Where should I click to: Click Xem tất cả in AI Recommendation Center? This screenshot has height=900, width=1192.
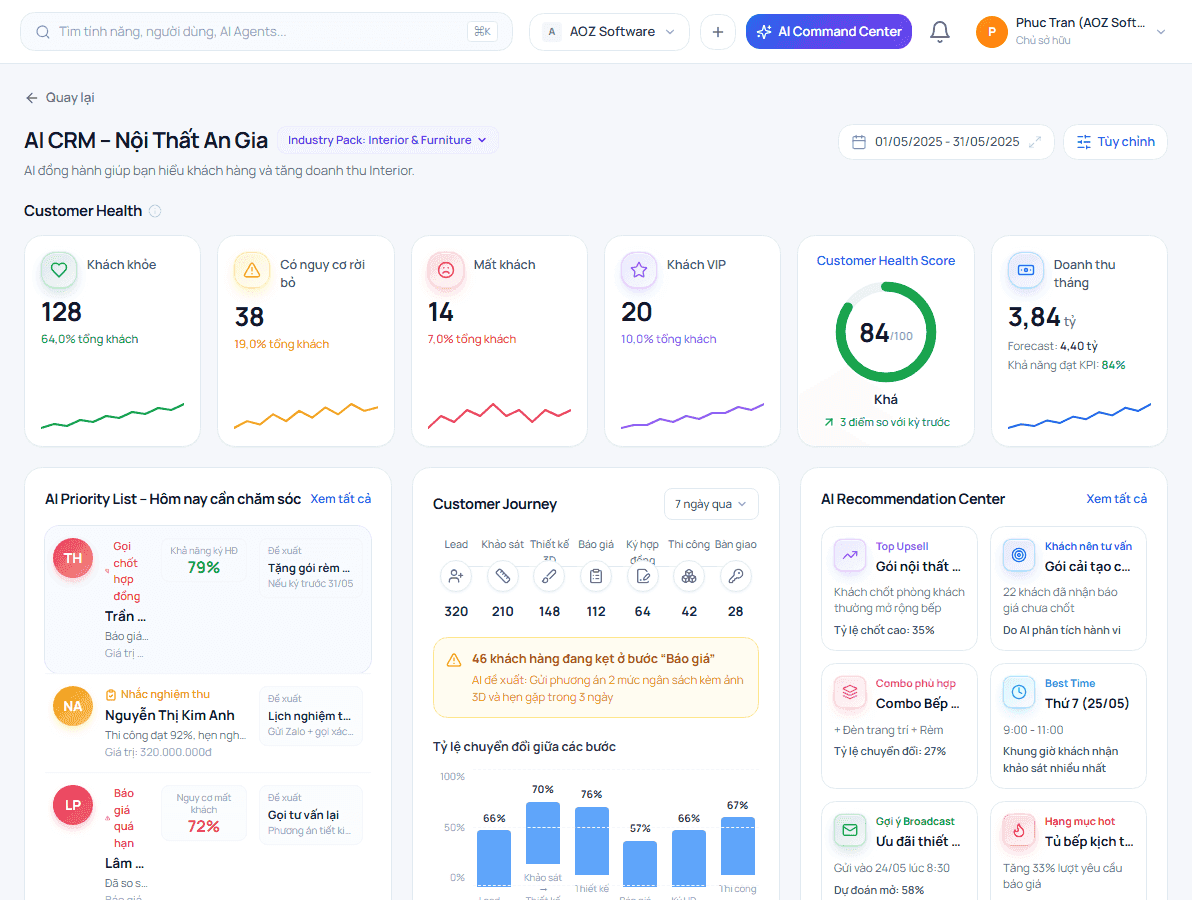click(x=1116, y=499)
